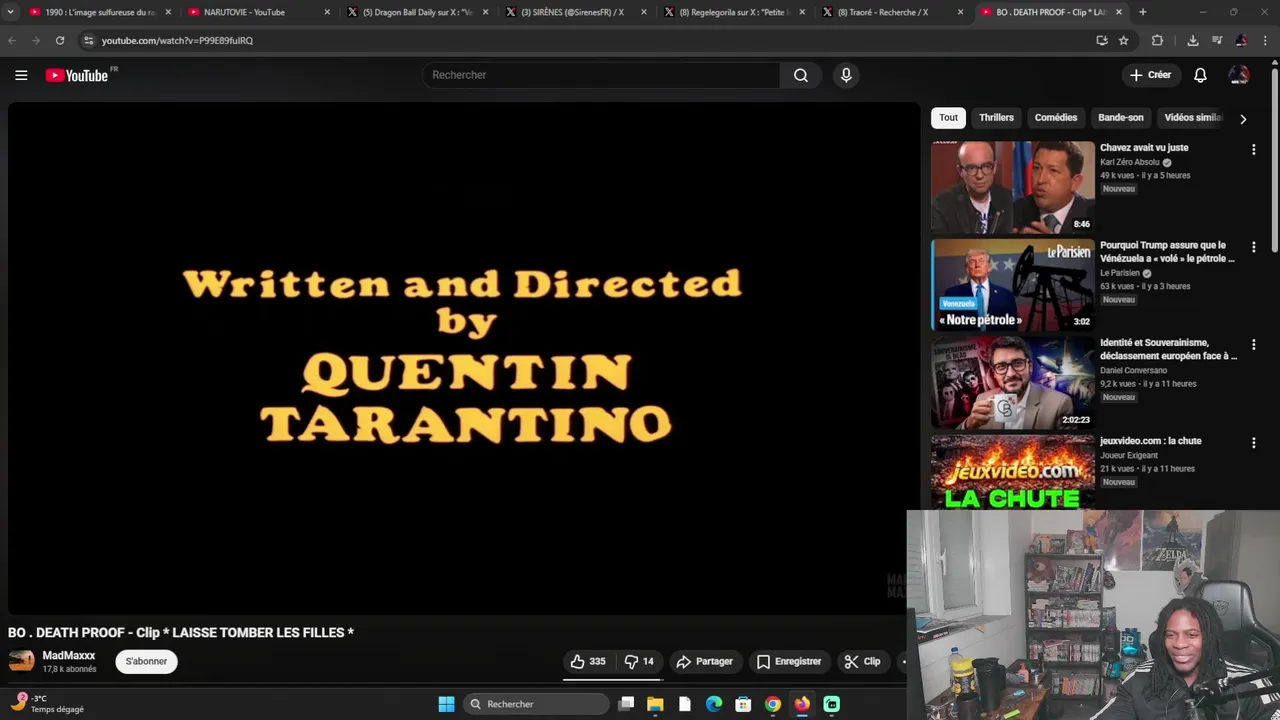Click the video player showing Quentin Tarantino
Viewport: 1280px width, 720px height.
[464, 358]
